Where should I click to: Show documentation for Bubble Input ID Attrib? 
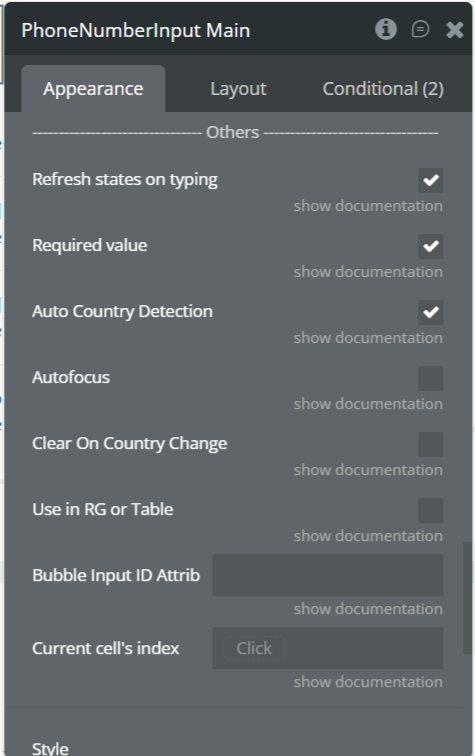tap(368, 609)
